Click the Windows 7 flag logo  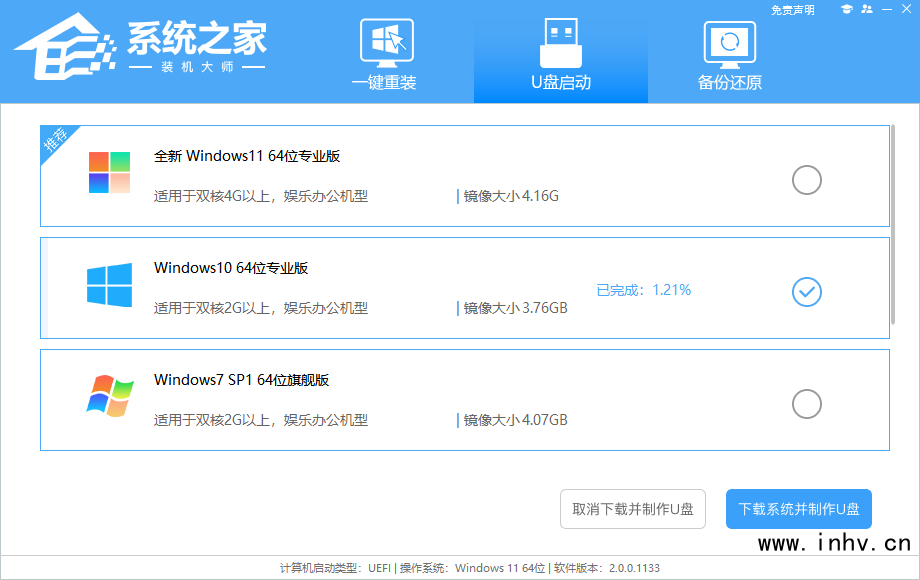(x=109, y=396)
